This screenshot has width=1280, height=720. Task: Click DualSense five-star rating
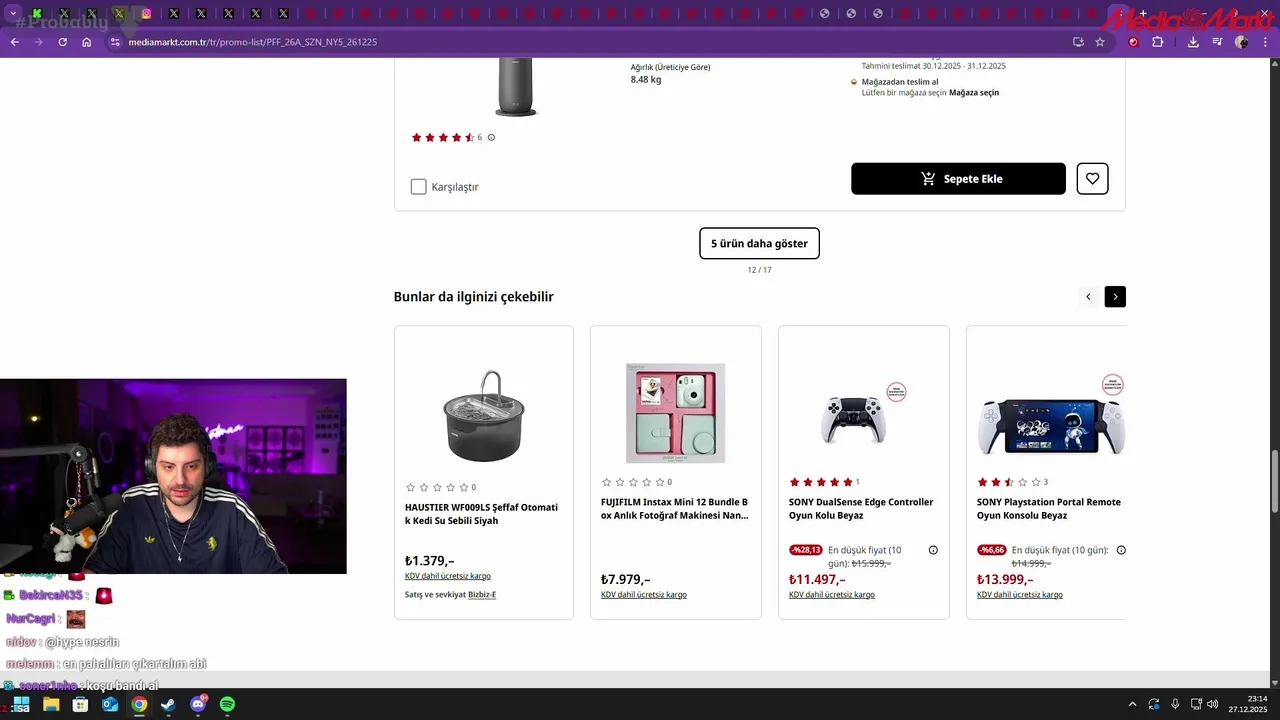click(821, 482)
